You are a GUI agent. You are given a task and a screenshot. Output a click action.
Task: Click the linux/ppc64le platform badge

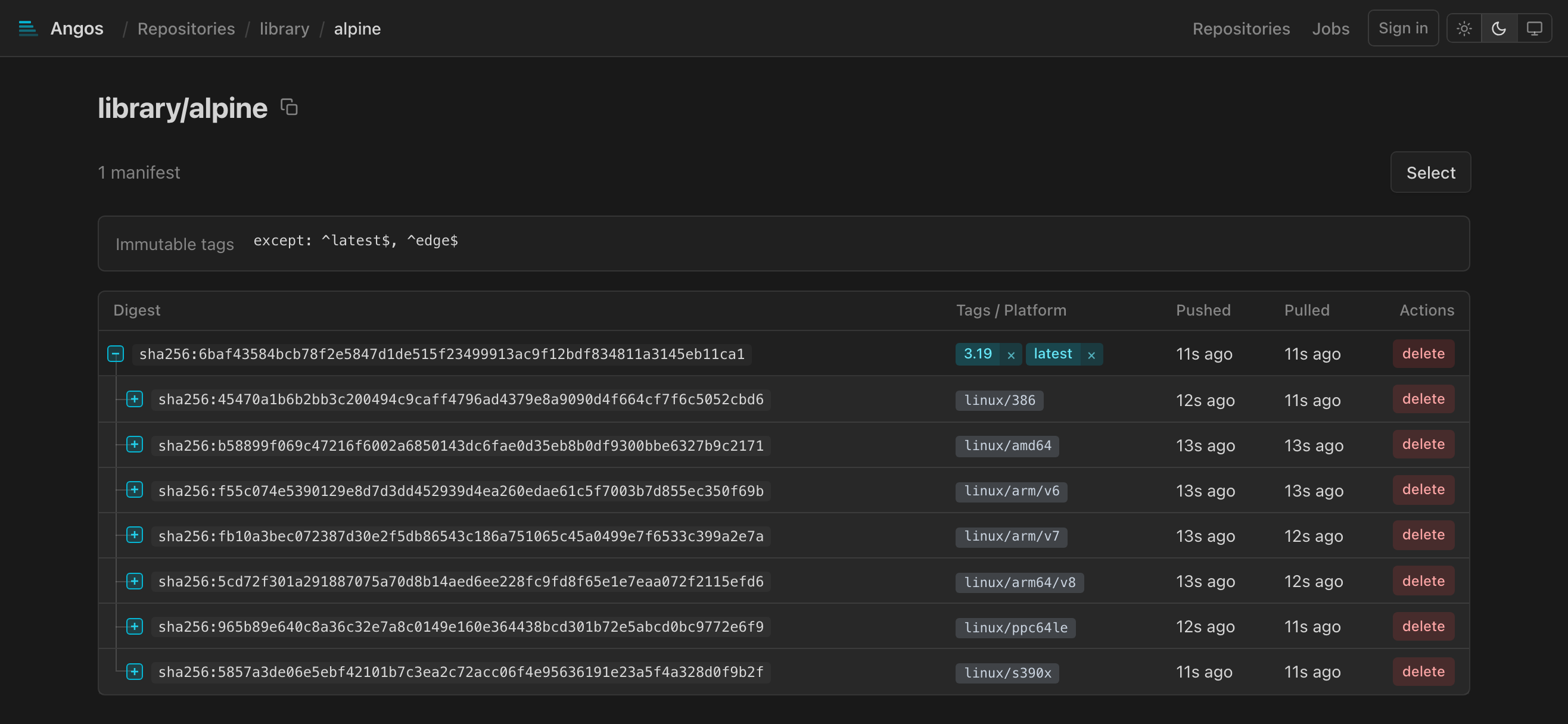(x=1016, y=628)
